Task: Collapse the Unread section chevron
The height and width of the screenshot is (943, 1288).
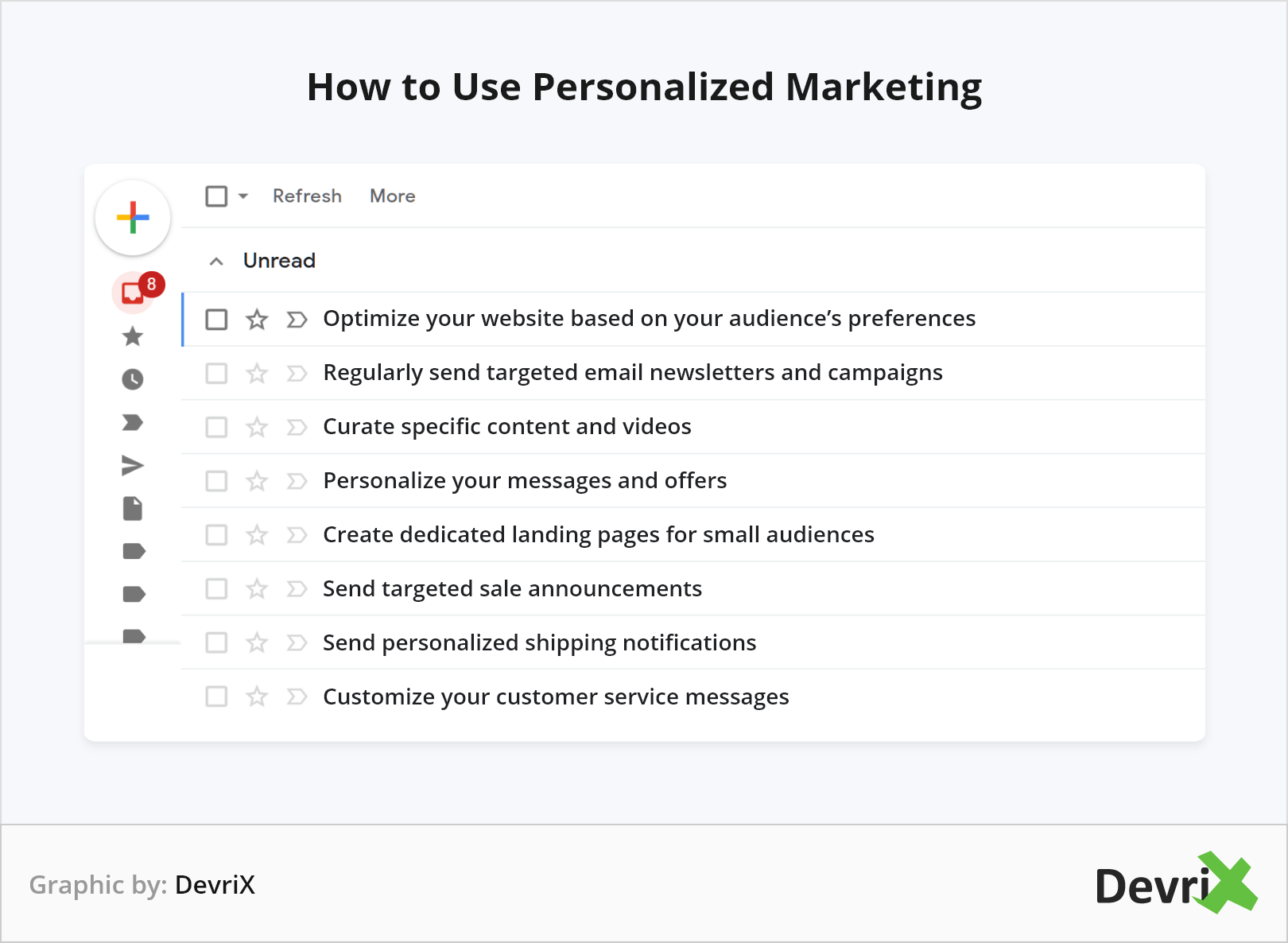Action: [x=216, y=262]
